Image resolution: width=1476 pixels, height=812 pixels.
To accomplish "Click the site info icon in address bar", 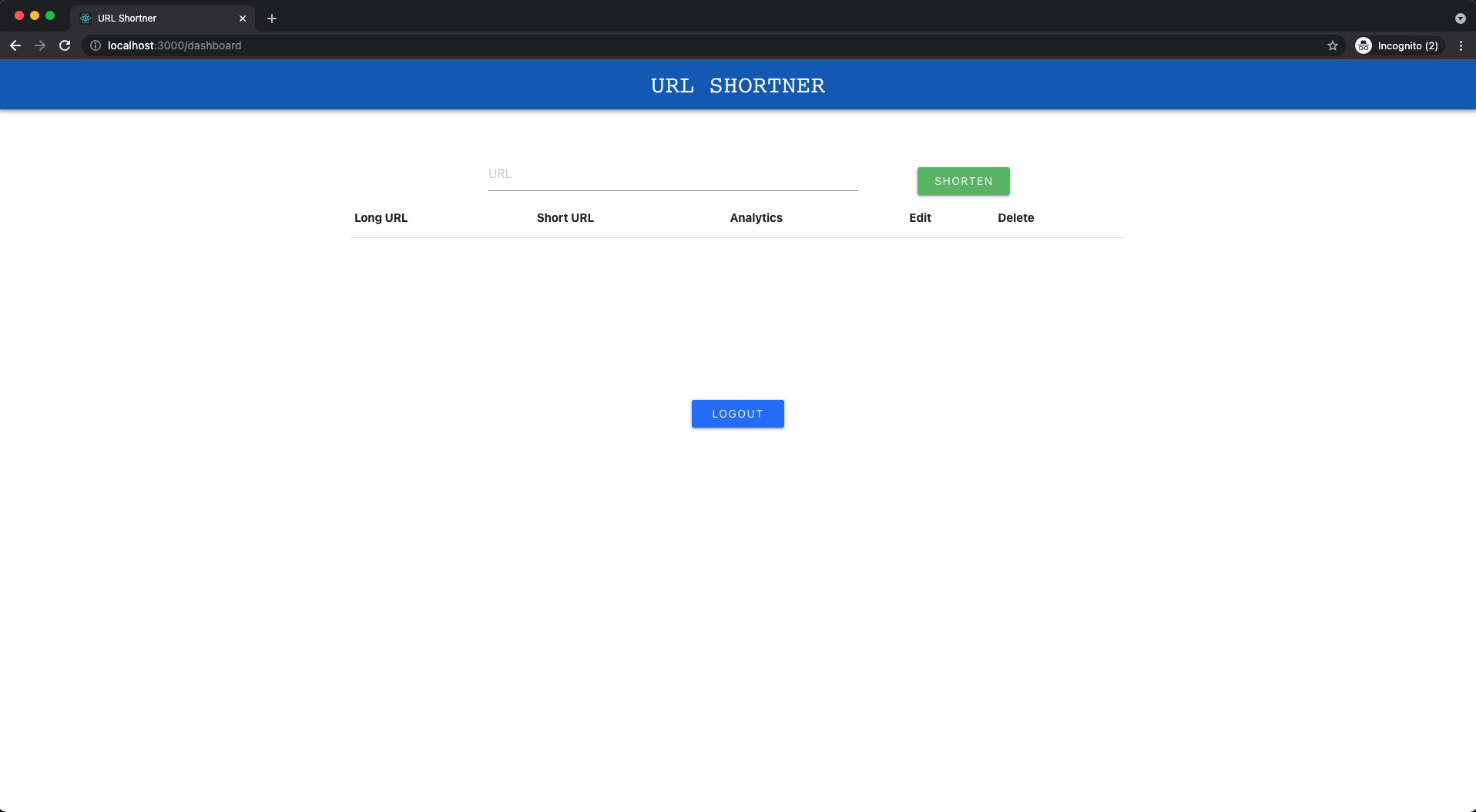I will 95,45.
